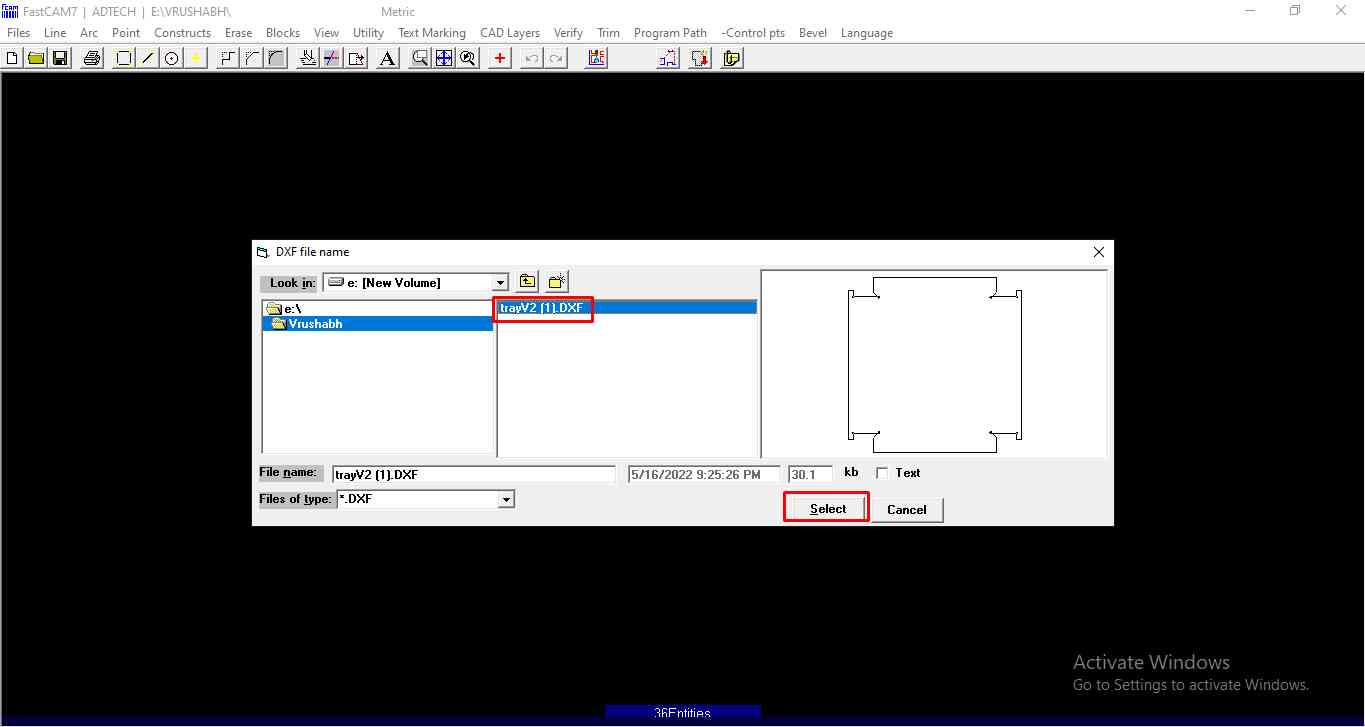Screen dimensions: 1365x727
Task: Go up one folder level in dialog
Action: (528, 282)
